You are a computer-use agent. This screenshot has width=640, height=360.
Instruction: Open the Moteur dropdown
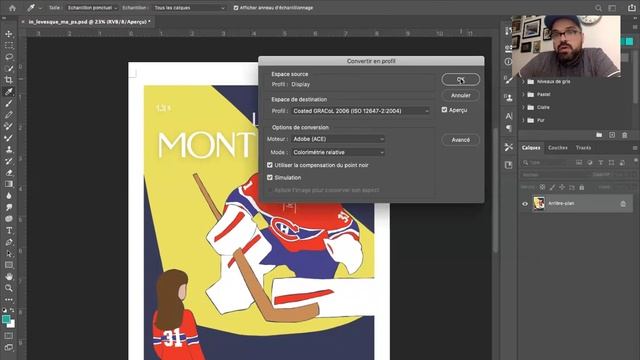click(338, 139)
